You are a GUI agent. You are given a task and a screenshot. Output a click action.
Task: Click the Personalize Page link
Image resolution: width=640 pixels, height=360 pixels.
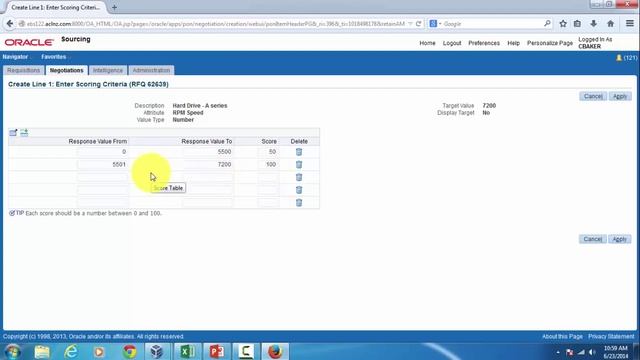tap(550, 43)
